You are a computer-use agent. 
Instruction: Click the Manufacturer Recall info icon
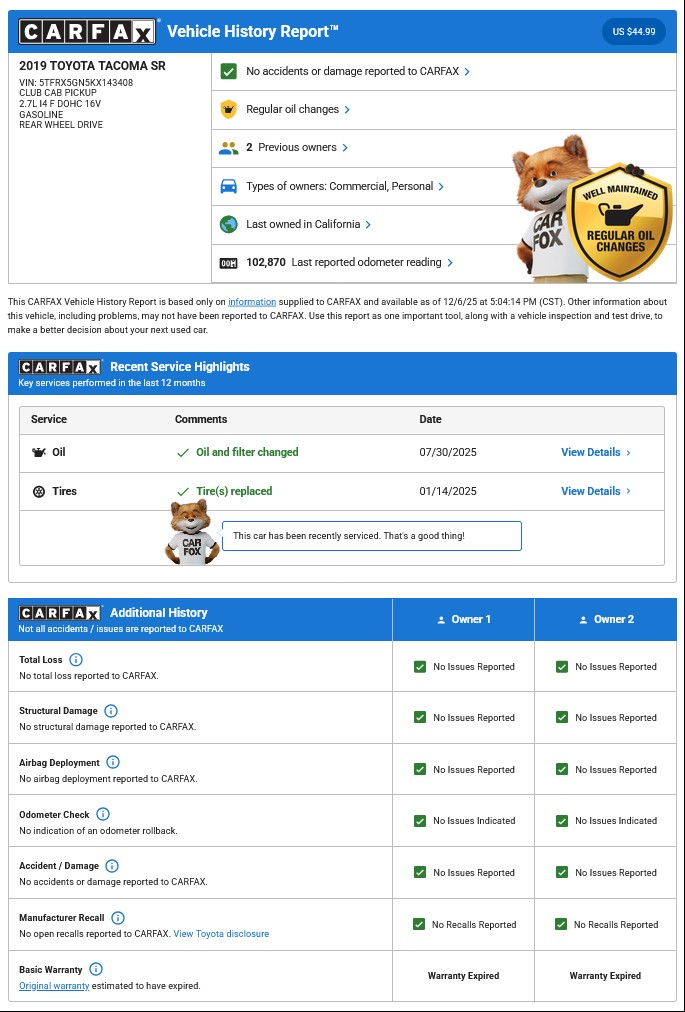[x=118, y=918]
